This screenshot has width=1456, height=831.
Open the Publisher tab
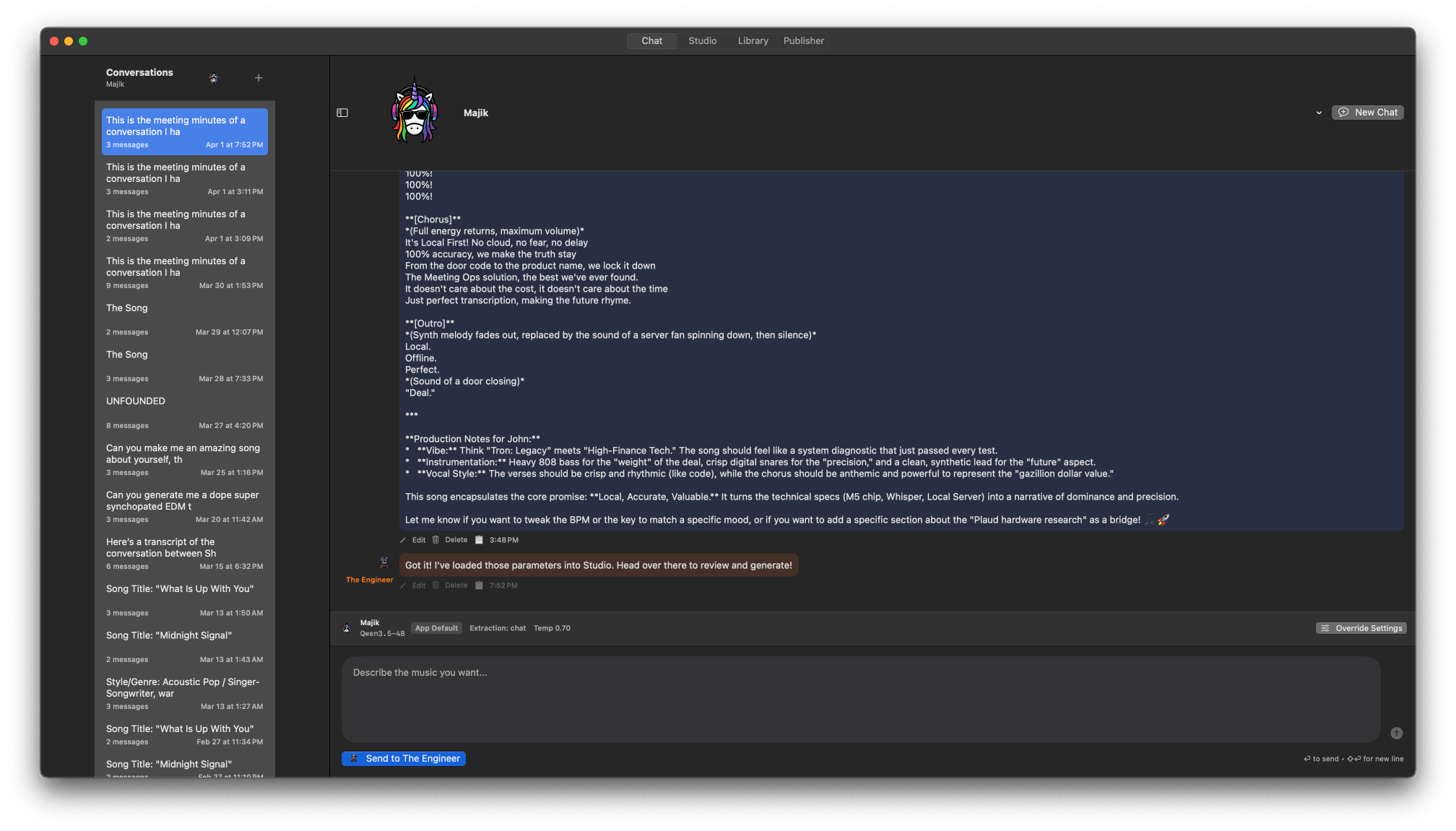[803, 40]
